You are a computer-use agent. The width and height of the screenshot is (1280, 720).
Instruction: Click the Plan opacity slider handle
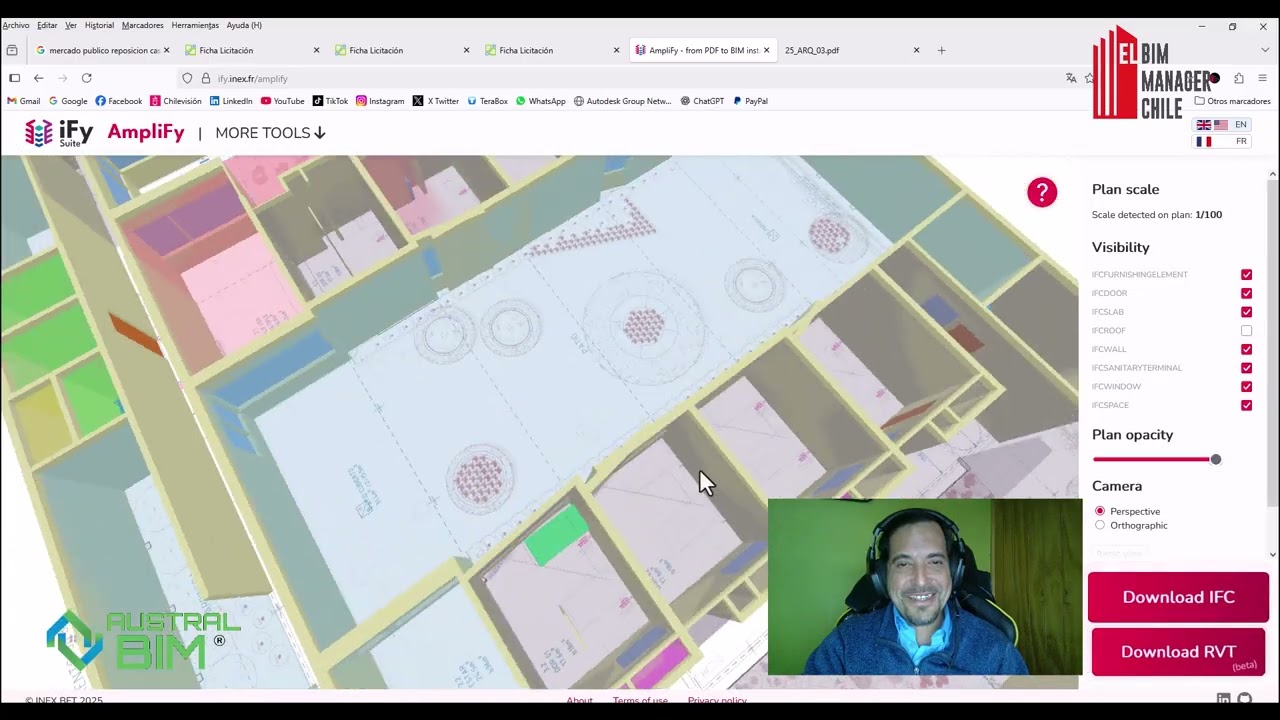(x=1215, y=459)
